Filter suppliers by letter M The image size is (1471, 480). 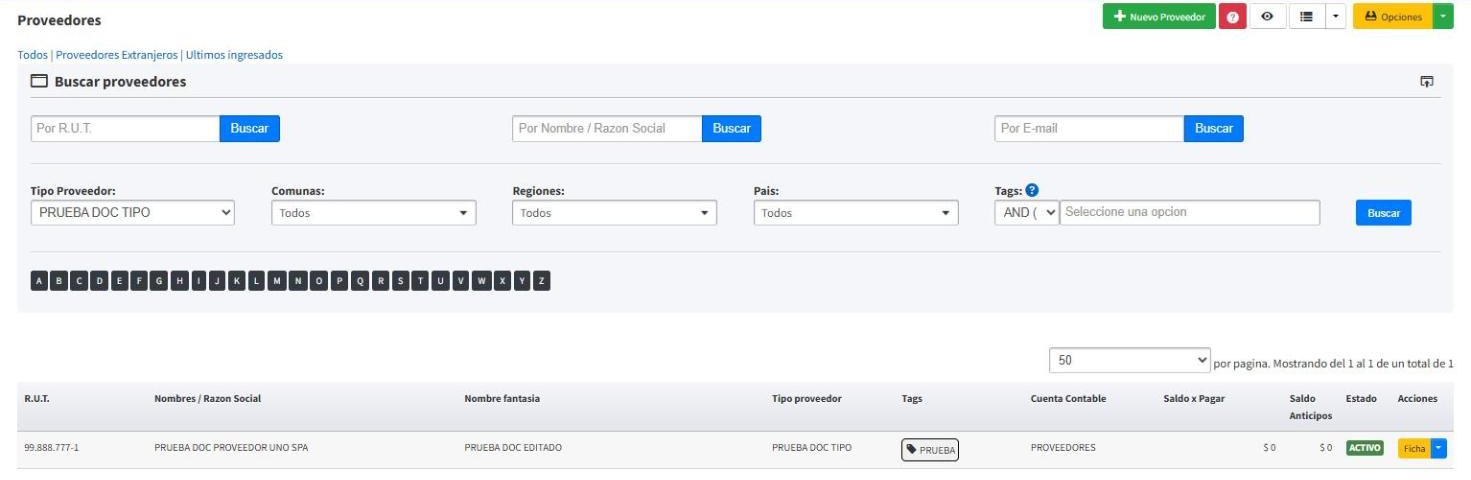277,282
